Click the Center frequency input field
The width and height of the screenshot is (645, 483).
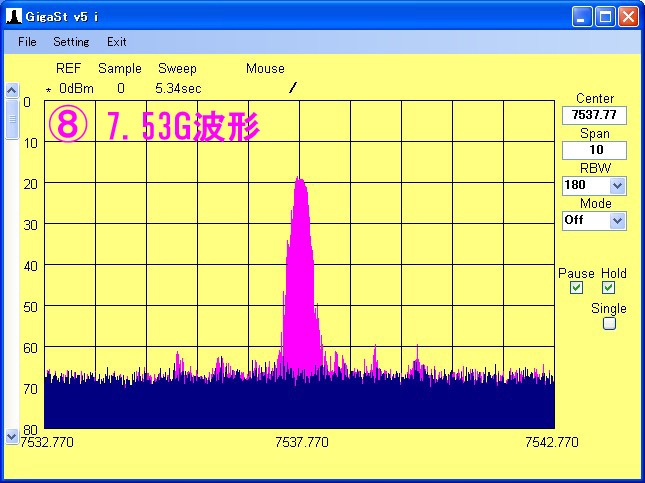(x=594, y=115)
